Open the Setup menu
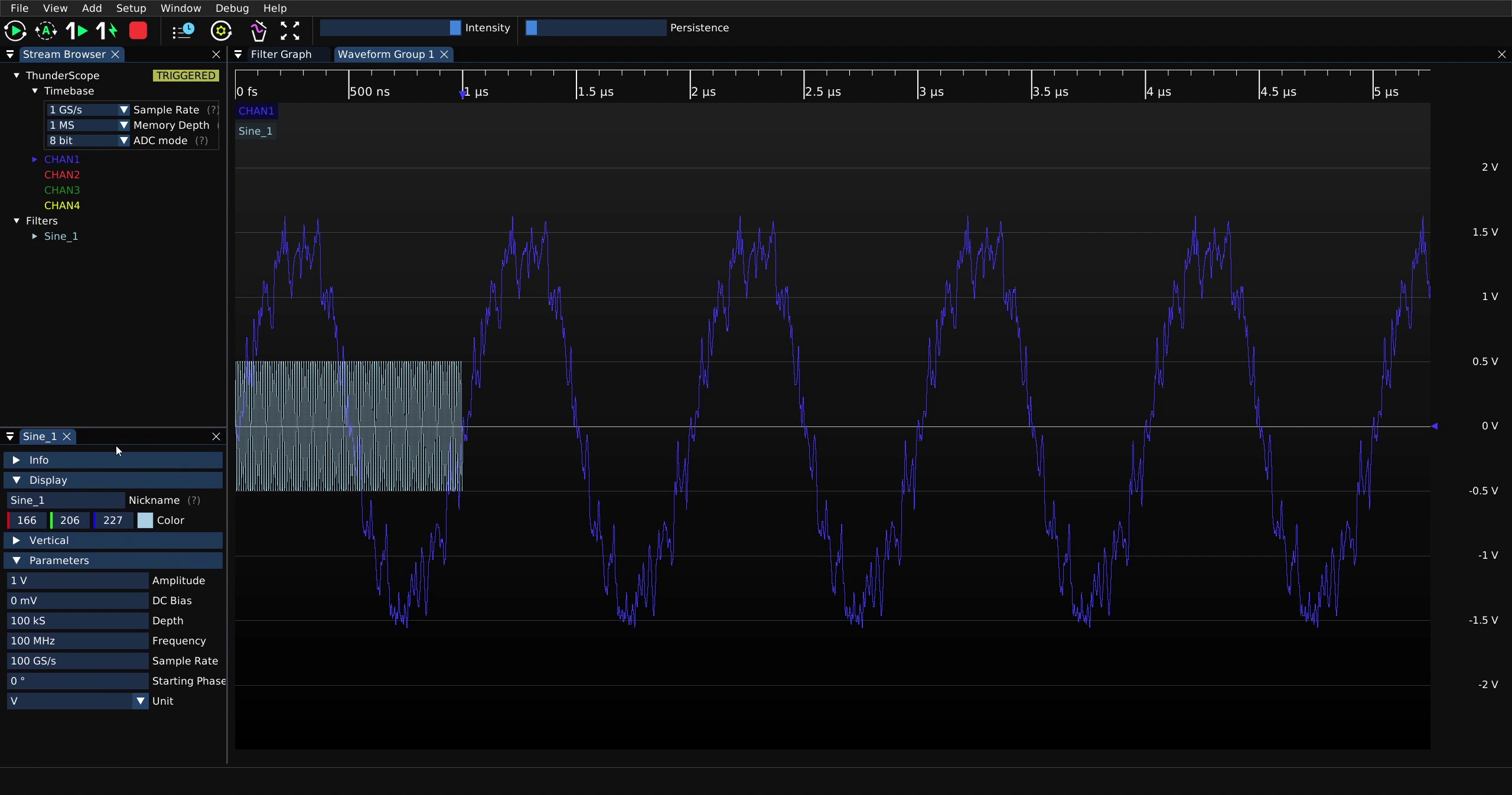This screenshot has width=1512, height=795. (131, 8)
